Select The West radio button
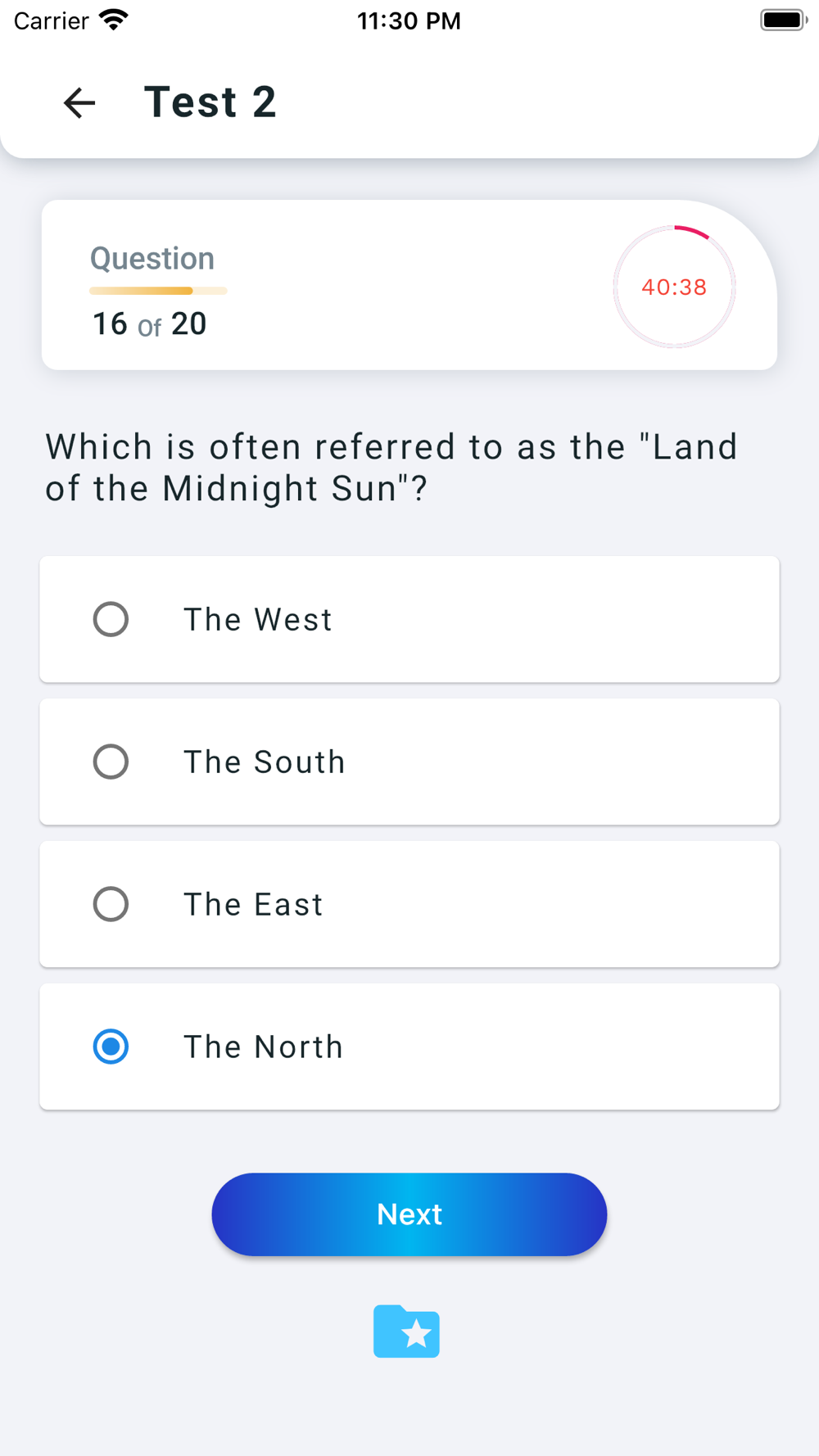819x1456 pixels. point(111,619)
